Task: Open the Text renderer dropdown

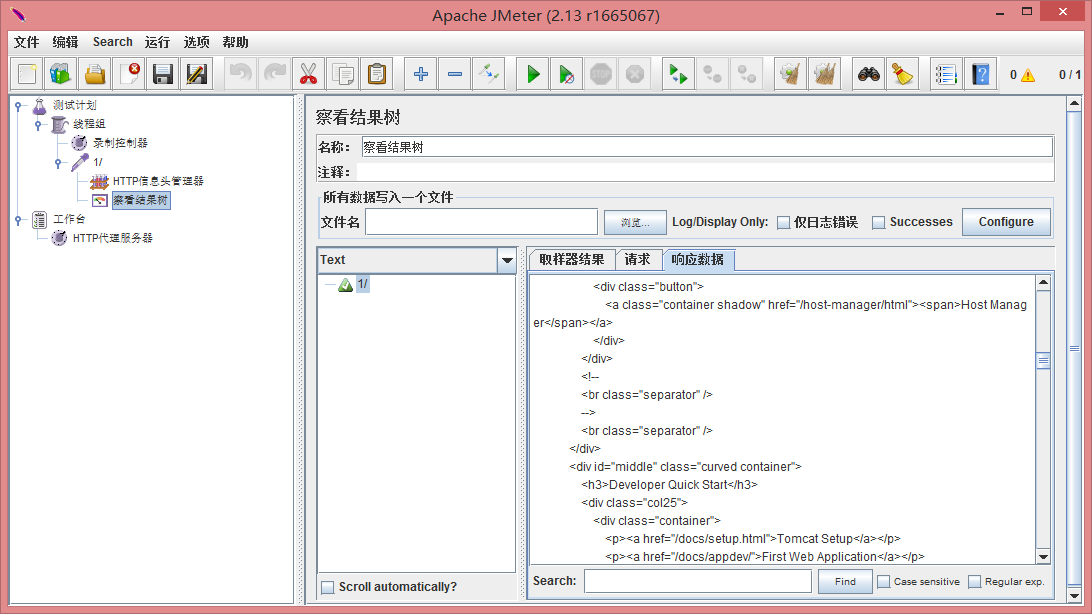Action: [x=507, y=260]
